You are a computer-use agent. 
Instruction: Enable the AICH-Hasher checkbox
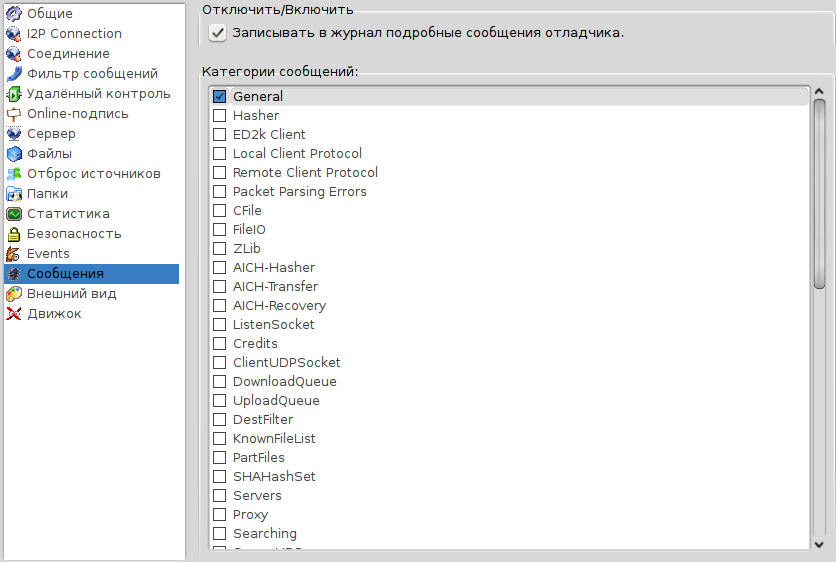click(219, 267)
